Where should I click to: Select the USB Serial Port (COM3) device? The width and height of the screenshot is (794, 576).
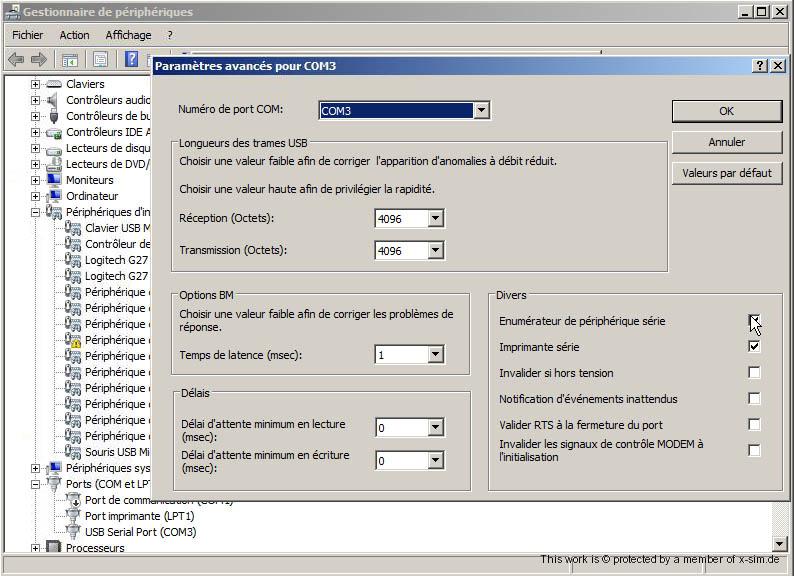click(x=140, y=532)
